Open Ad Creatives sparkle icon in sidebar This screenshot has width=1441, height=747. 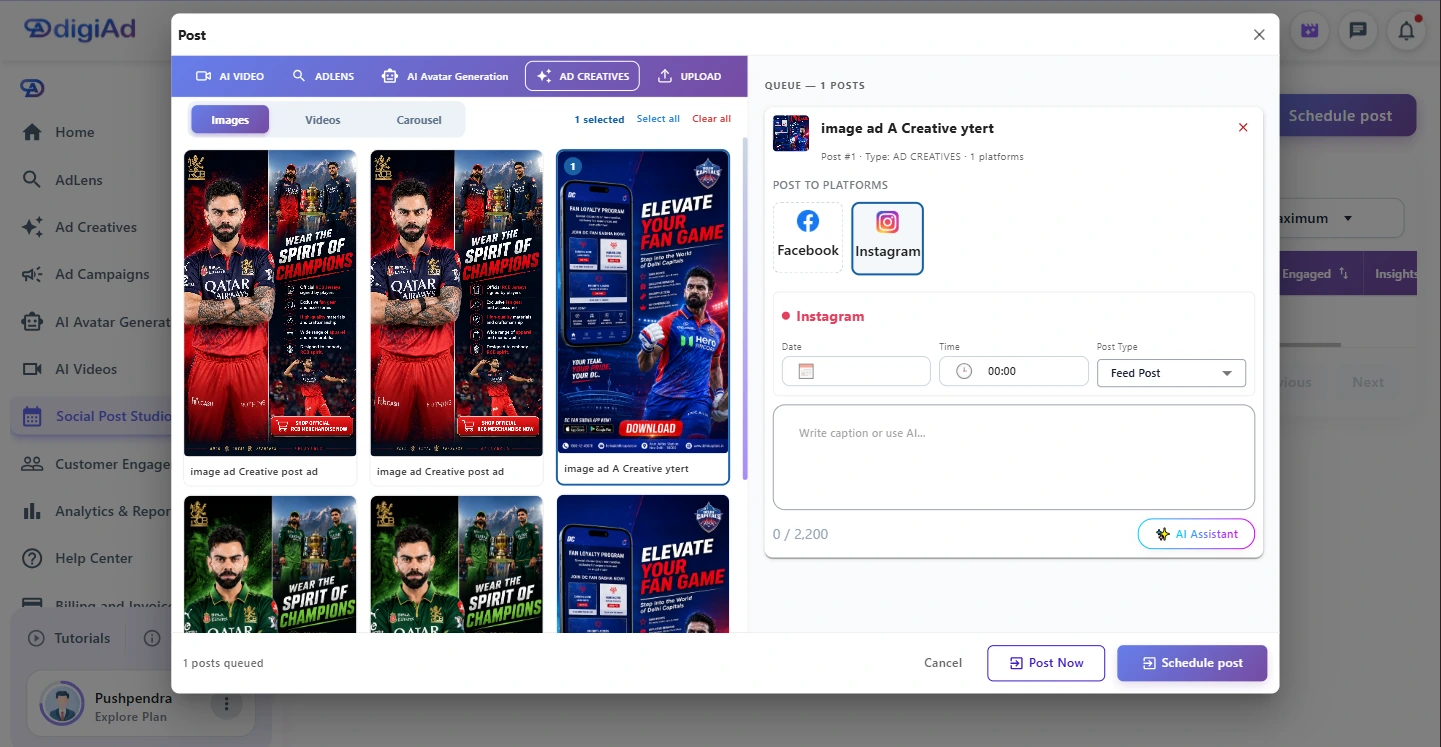tap(32, 227)
